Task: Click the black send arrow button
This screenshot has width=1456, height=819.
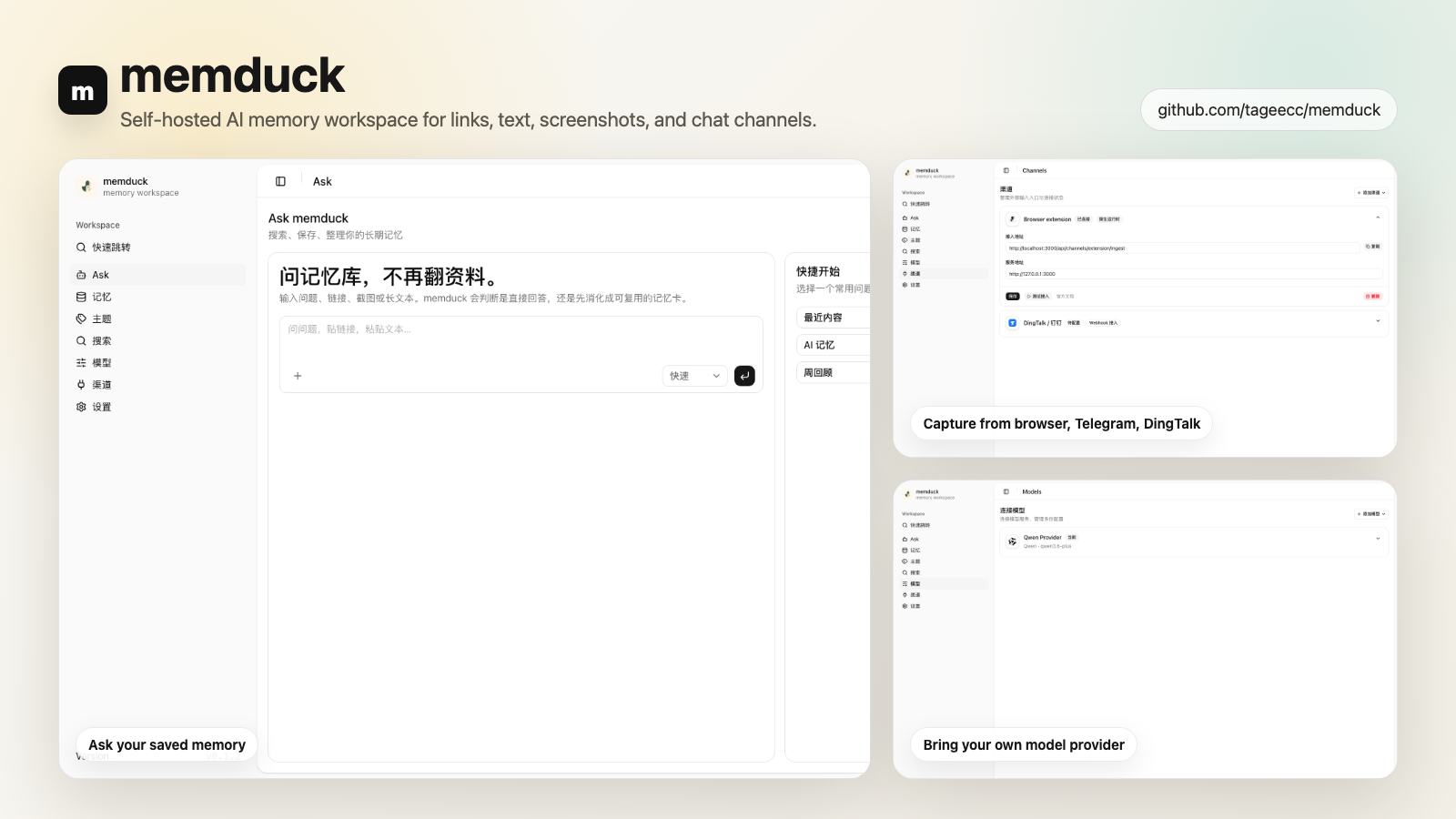Action: coord(744,376)
